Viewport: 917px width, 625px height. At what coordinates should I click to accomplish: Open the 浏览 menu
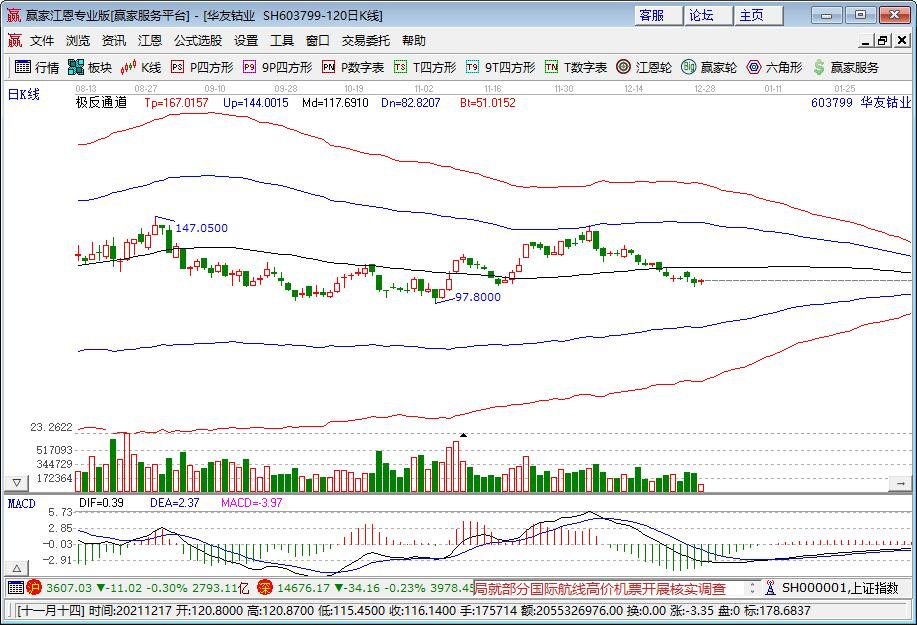pos(78,40)
